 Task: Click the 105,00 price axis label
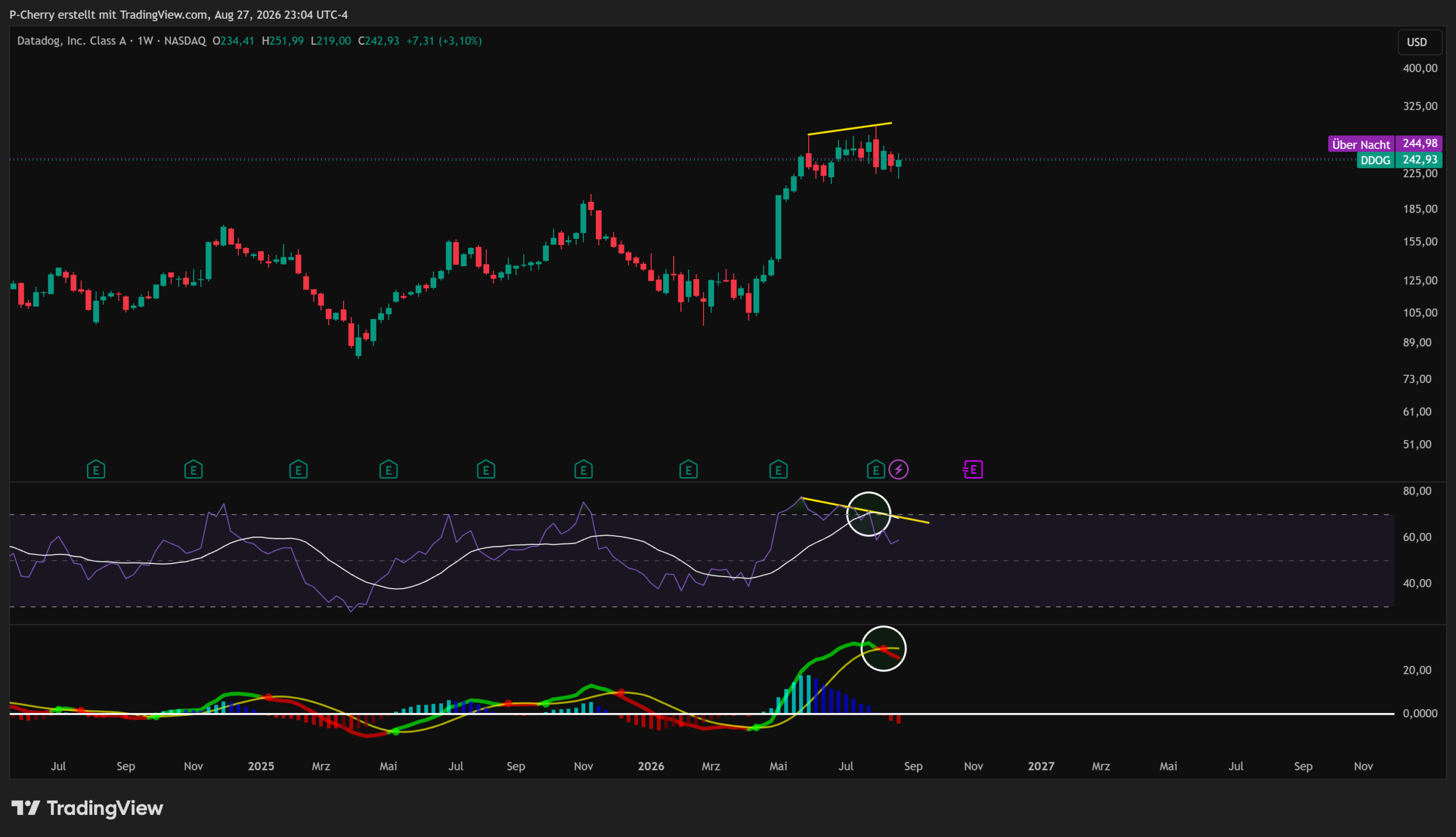1420,313
